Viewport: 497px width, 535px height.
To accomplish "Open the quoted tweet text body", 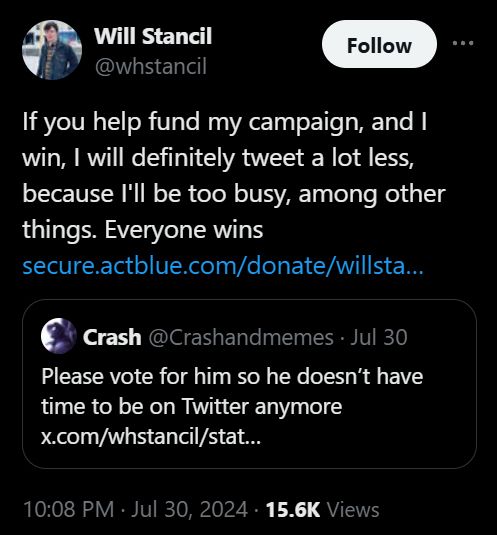I will pos(232,406).
